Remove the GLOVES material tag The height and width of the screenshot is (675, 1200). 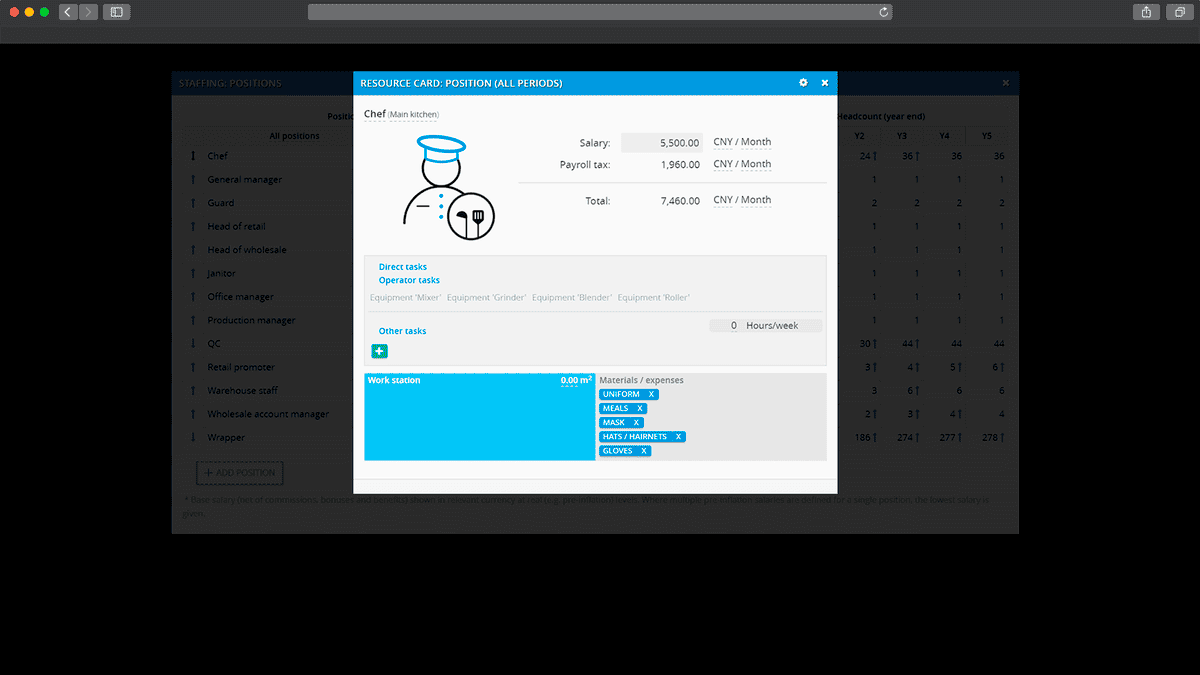(644, 451)
